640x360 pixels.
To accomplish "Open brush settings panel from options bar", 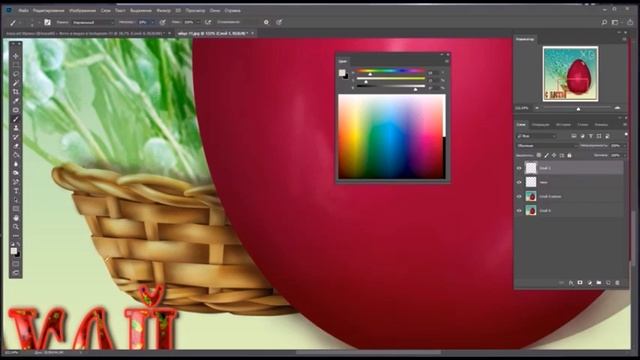I will coord(47,22).
